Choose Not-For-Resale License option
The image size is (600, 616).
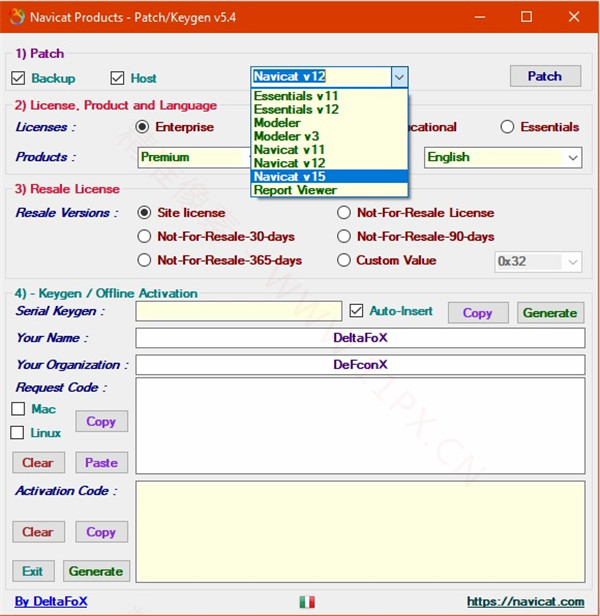click(344, 213)
